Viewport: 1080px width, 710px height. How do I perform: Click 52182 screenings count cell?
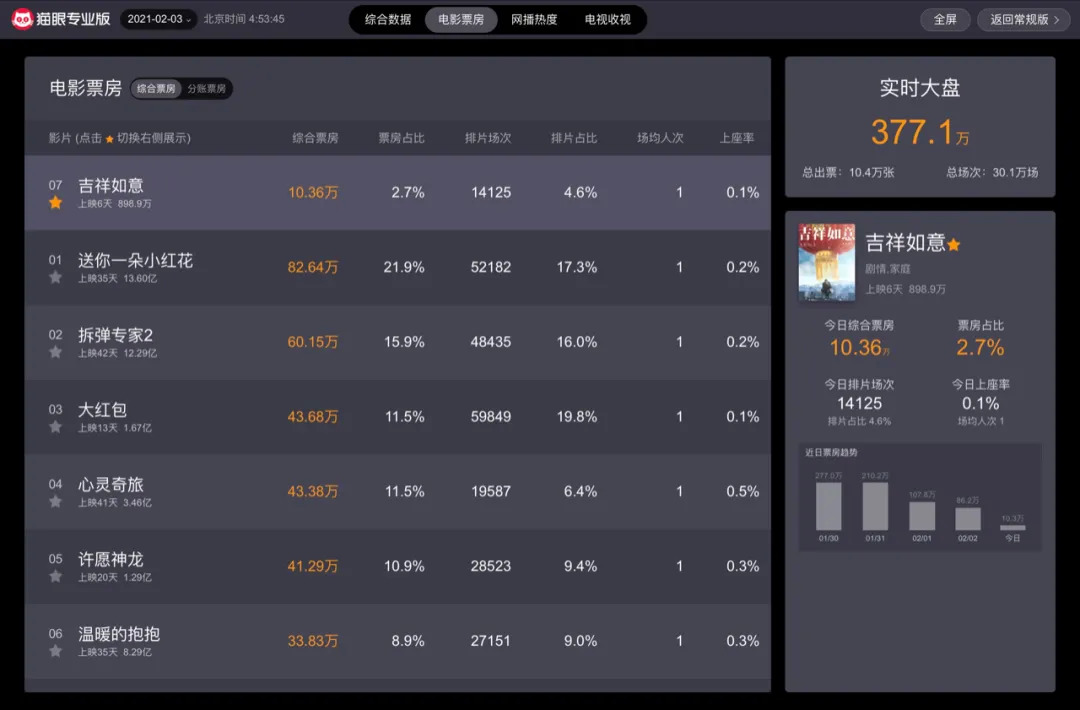click(x=491, y=267)
